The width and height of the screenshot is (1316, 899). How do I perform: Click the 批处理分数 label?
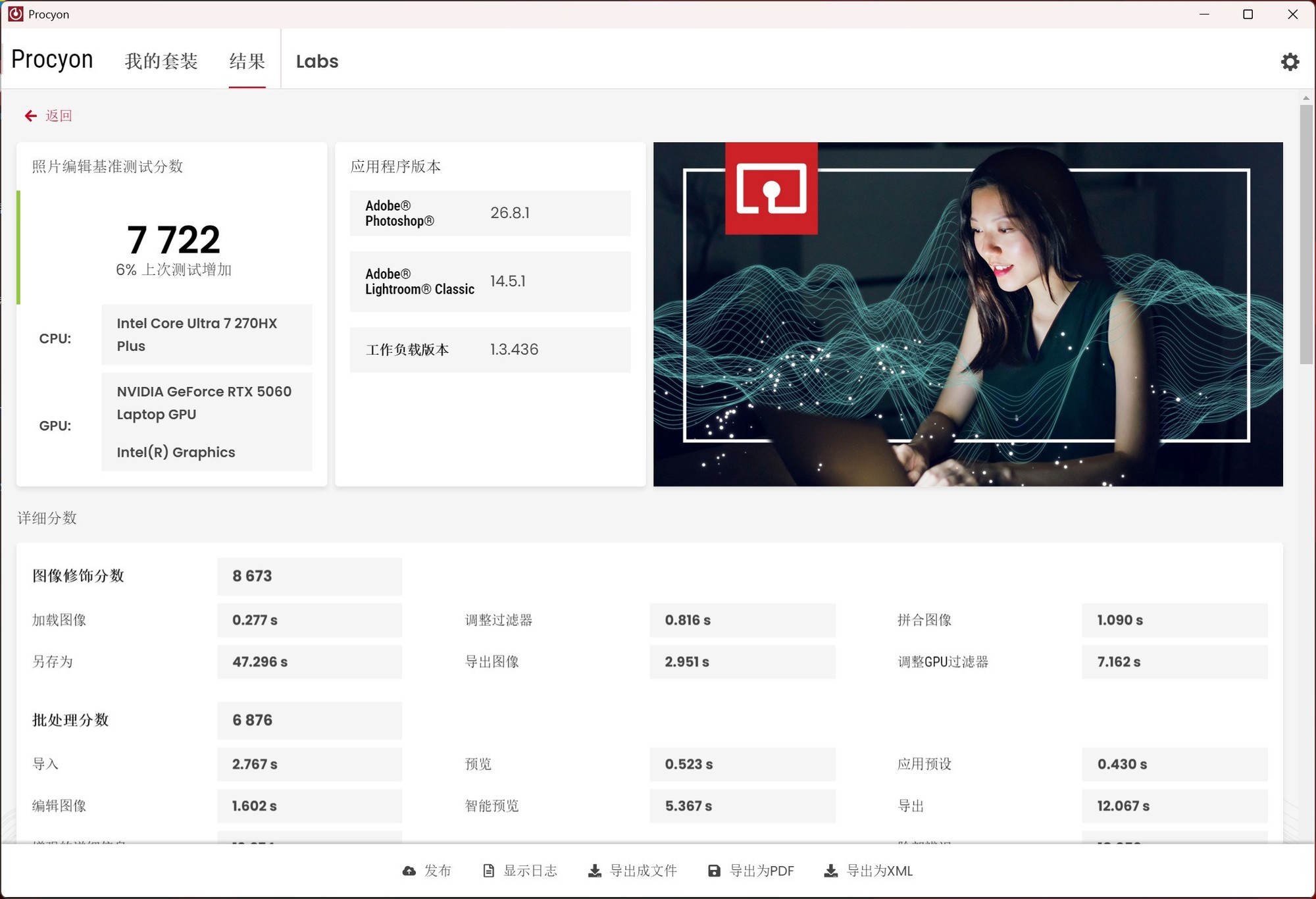coord(70,720)
